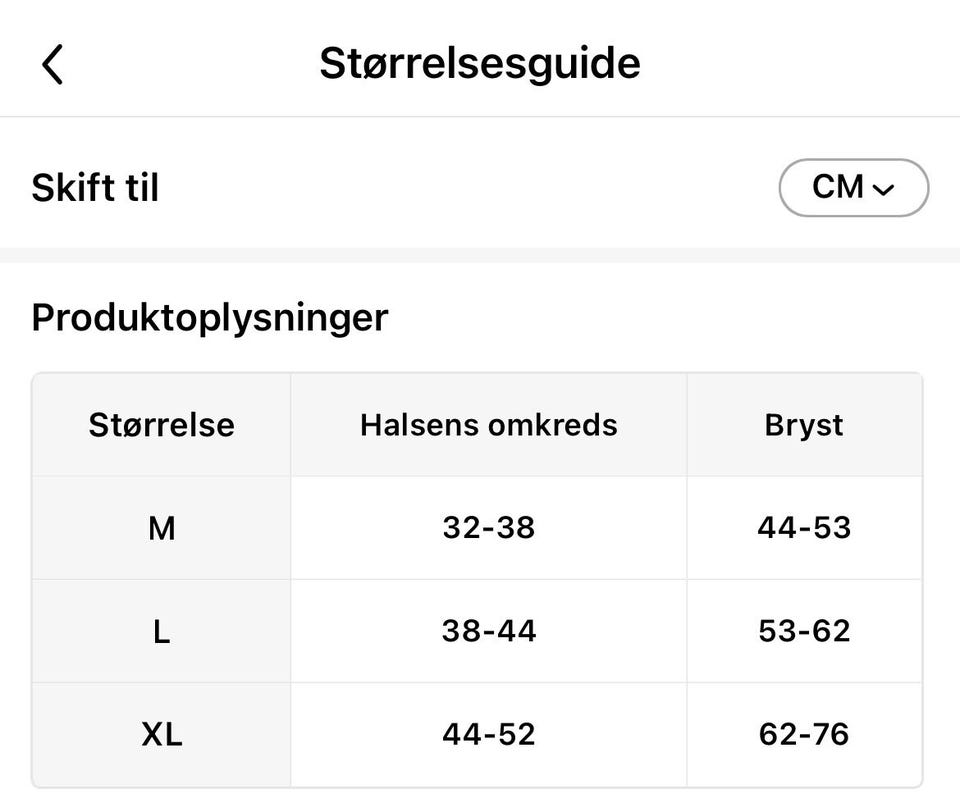Open the CM unit dropdown
Viewport: 960px width, 798px height.
853,188
